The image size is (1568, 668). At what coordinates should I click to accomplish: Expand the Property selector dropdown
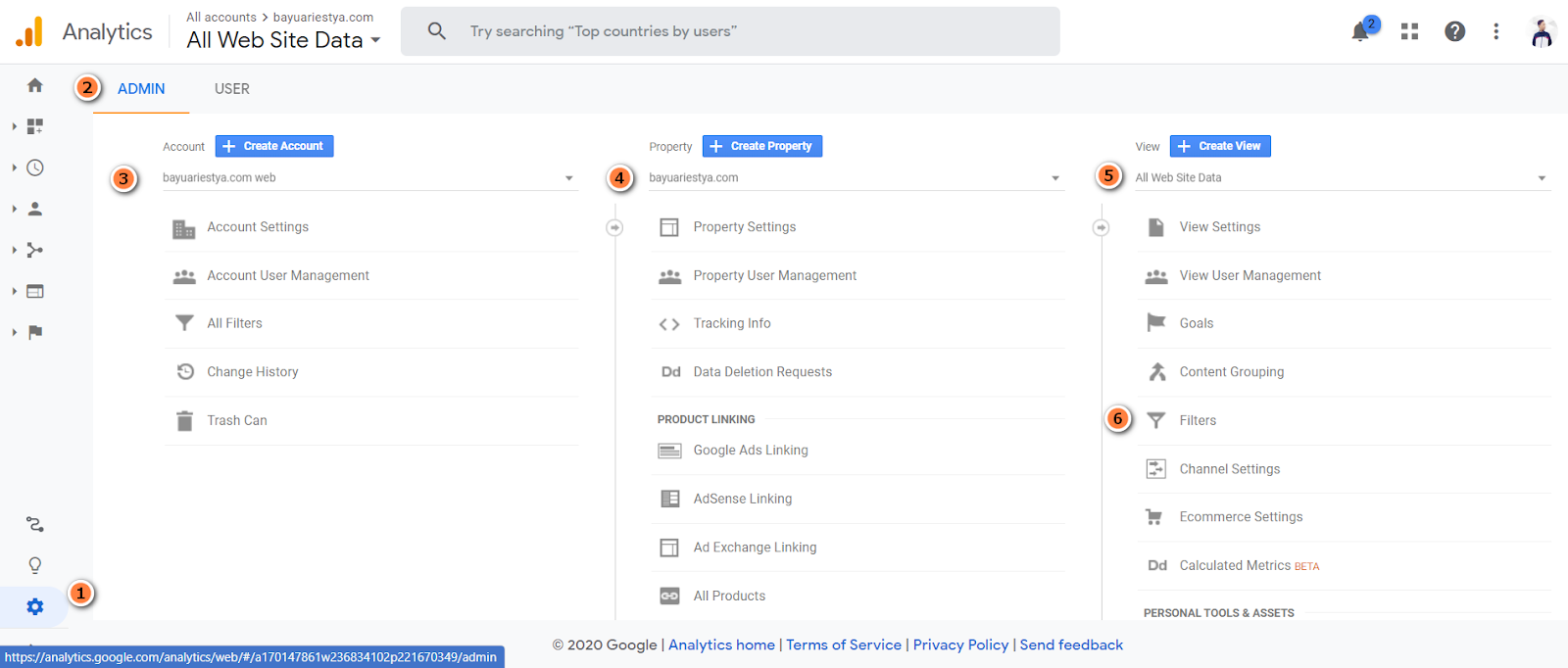(855, 178)
